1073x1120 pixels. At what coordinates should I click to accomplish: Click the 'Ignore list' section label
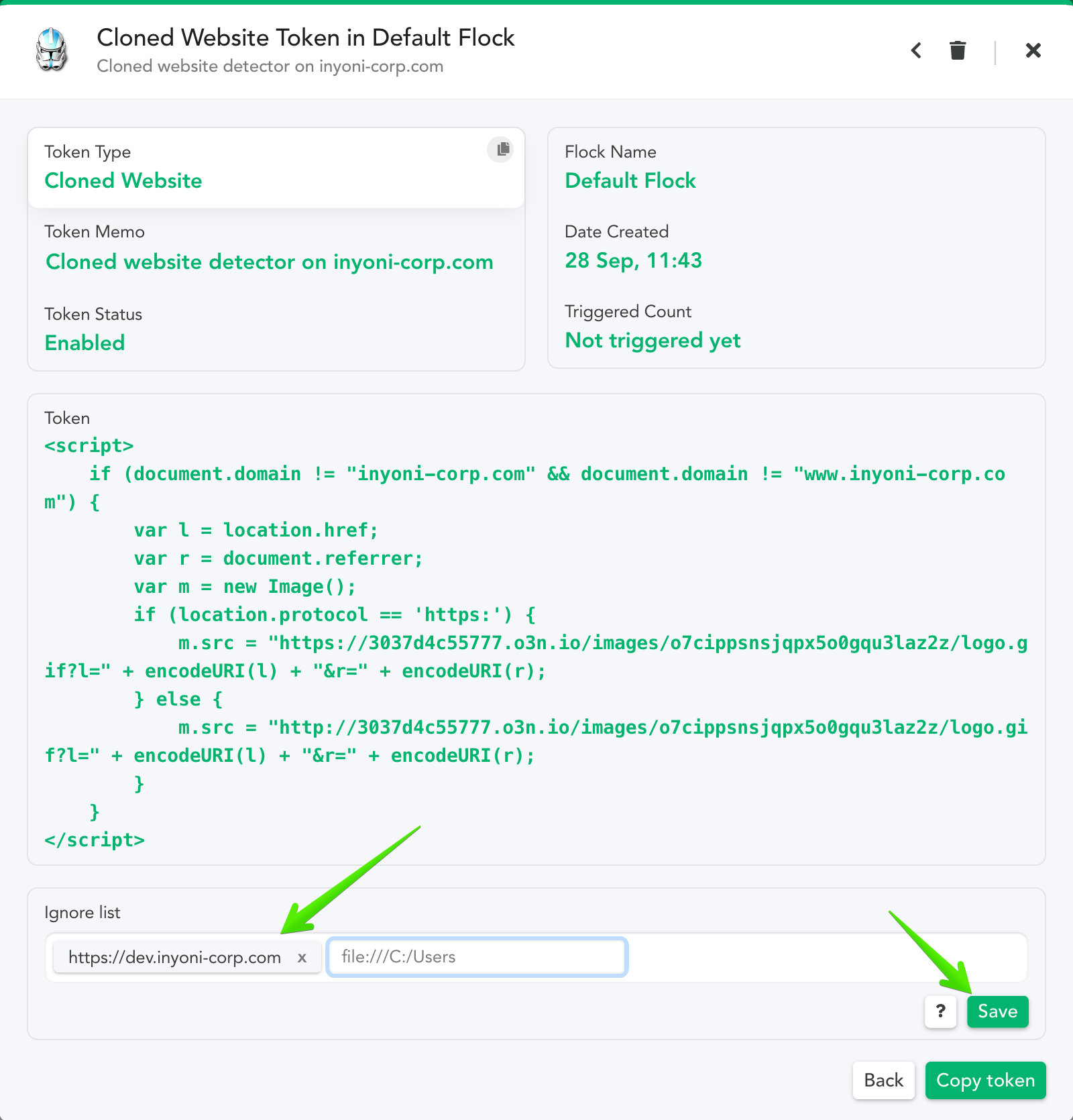pos(82,912)
